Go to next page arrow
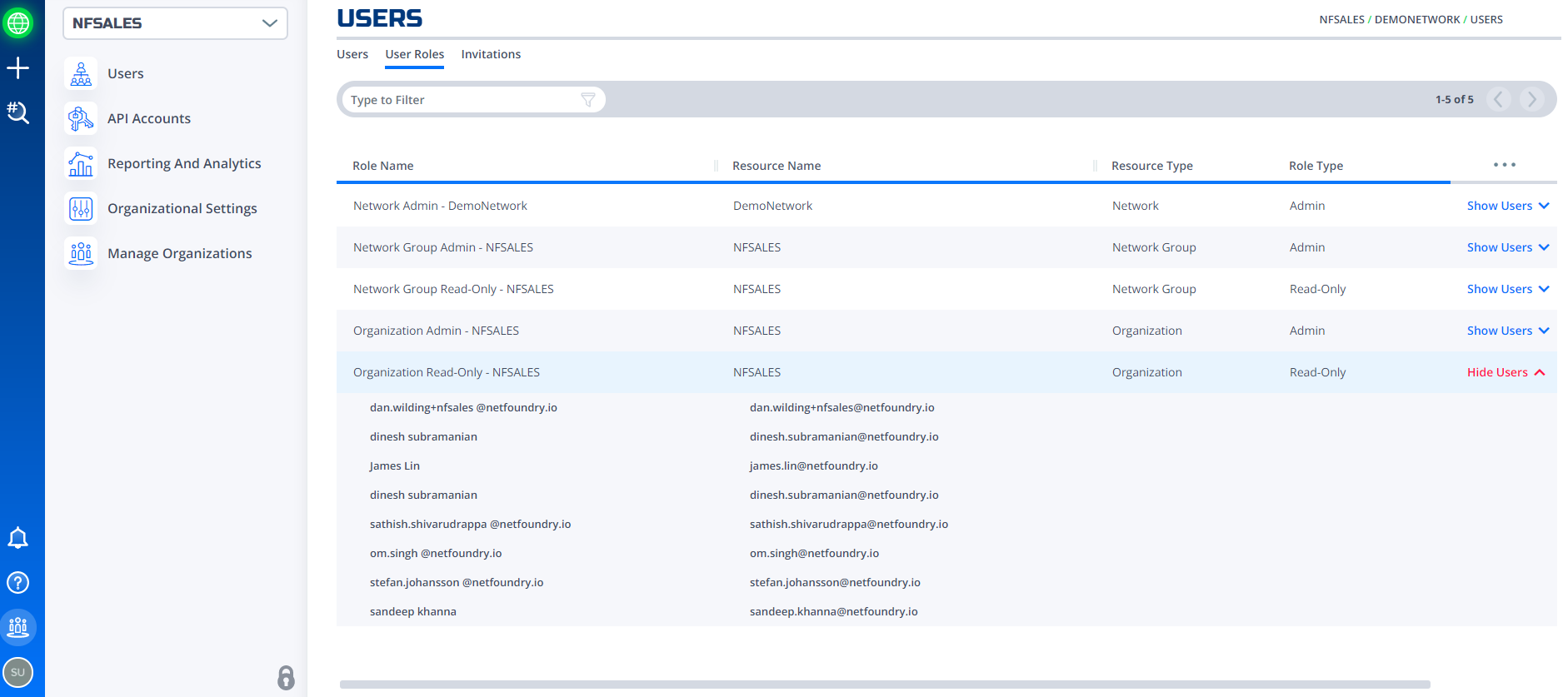 1532,100
